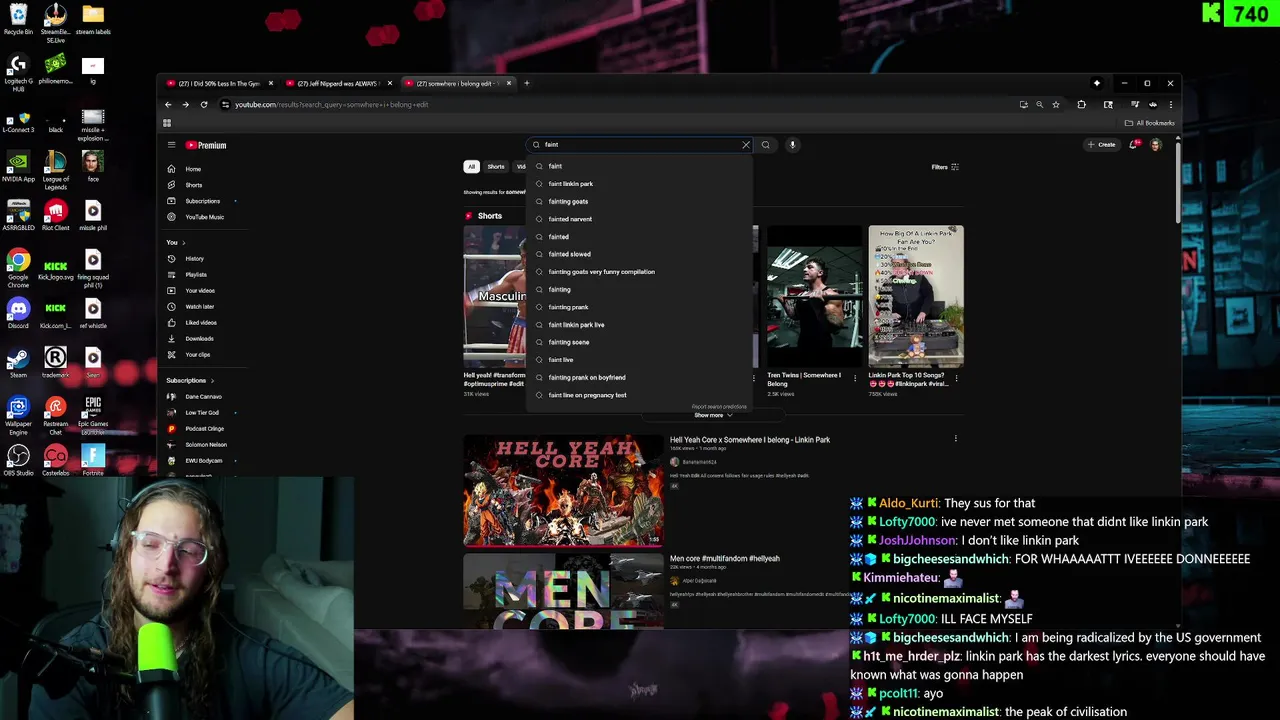Choose suggestion 'faint linkin park'

640,184
